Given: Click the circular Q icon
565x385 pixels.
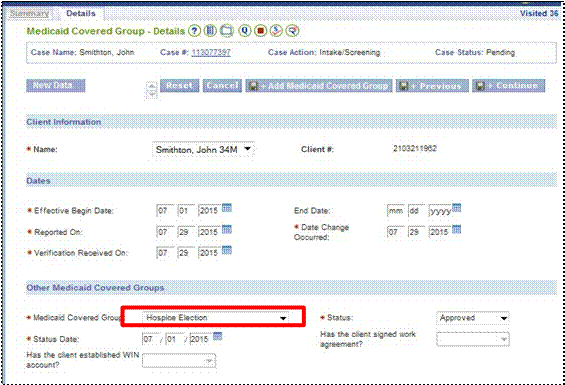Looking at the screenshot, I should pyautogui.click(x=245, y=31).
